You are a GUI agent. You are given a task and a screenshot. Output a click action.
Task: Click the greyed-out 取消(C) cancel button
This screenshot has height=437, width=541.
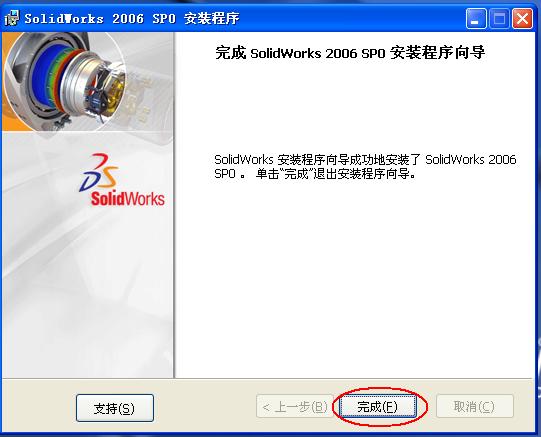coord(475,407)
